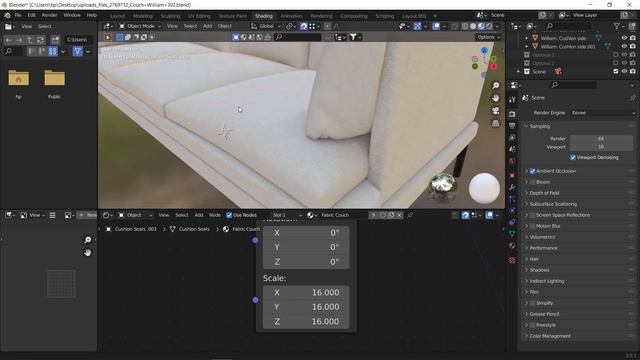Viewport: 640px width, 360px height.
Task: Click file browser path field
Action: pos(78,40)
